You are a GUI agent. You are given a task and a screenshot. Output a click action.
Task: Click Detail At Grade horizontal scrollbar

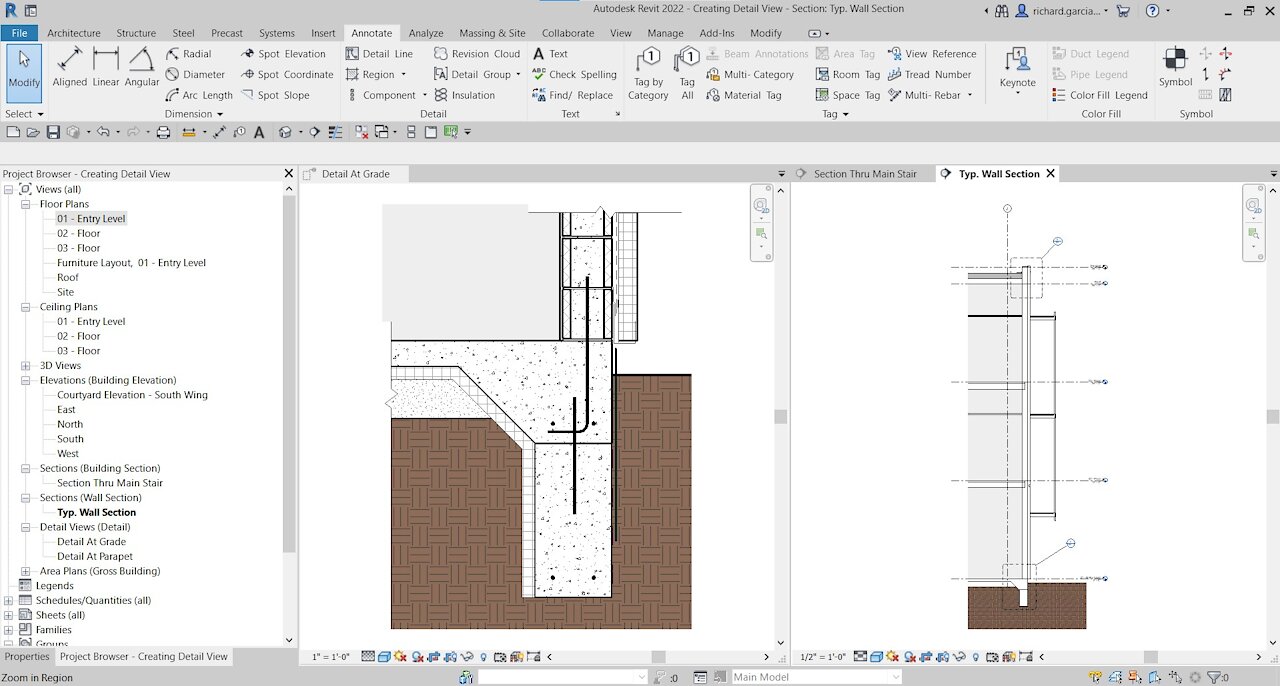658,657
